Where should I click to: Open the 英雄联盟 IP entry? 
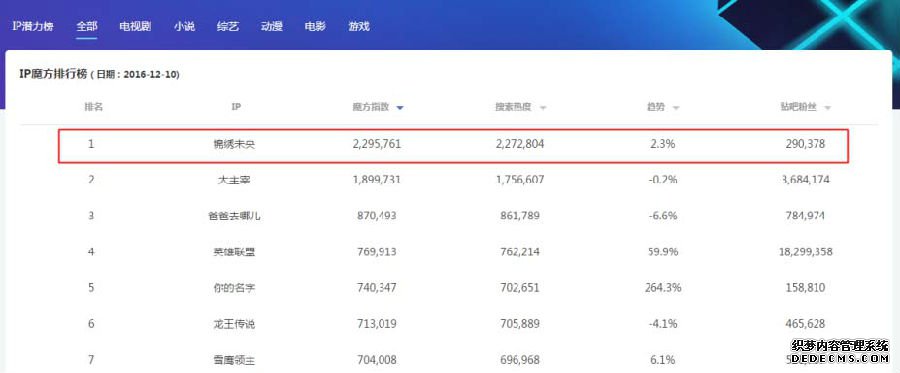(234, 252)
